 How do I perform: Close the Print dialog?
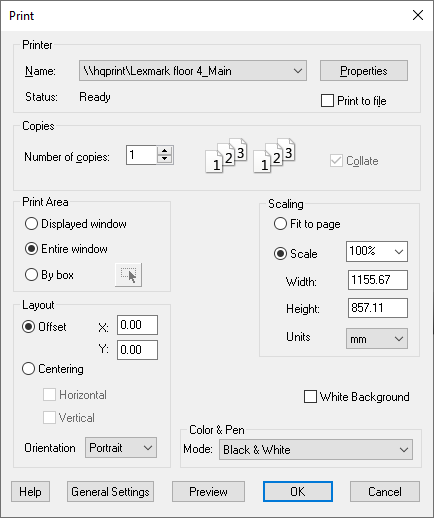[418, 15]
